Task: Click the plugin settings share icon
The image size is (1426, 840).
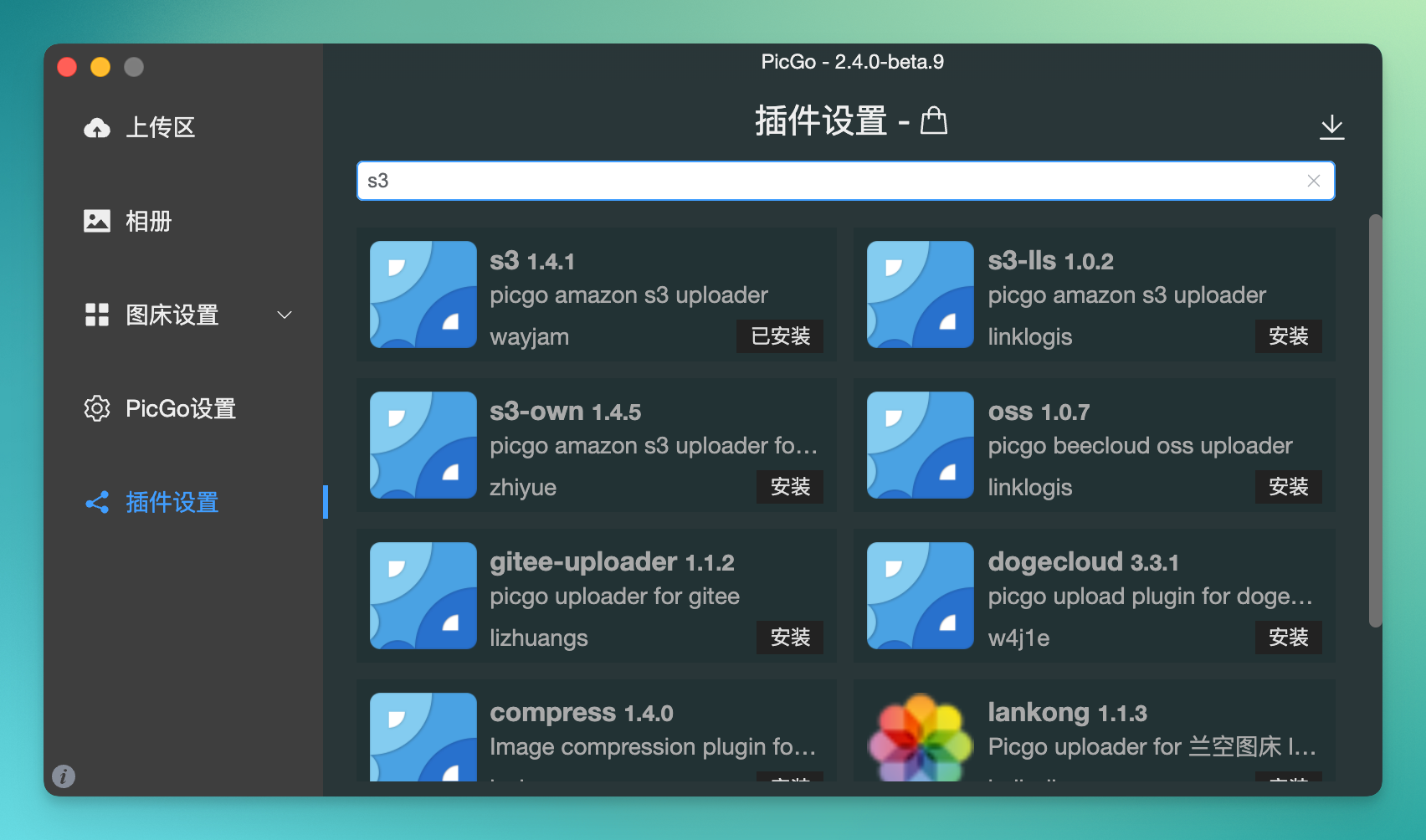Action: (97, 502)
